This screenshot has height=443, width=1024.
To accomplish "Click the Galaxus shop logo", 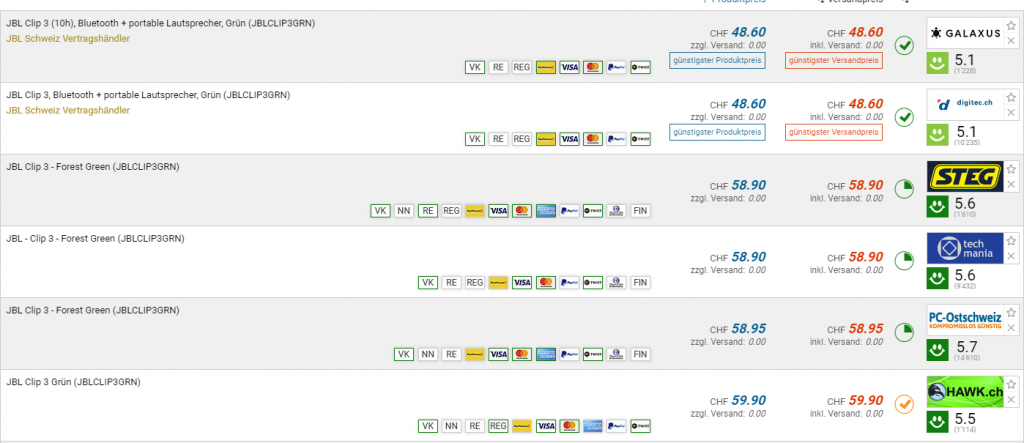I will (x=964, y=33).
